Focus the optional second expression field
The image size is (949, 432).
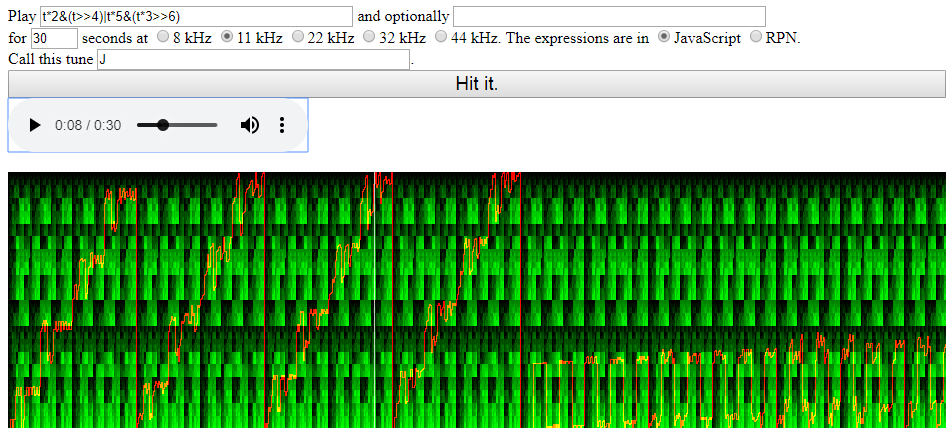[x=609, y=16]
